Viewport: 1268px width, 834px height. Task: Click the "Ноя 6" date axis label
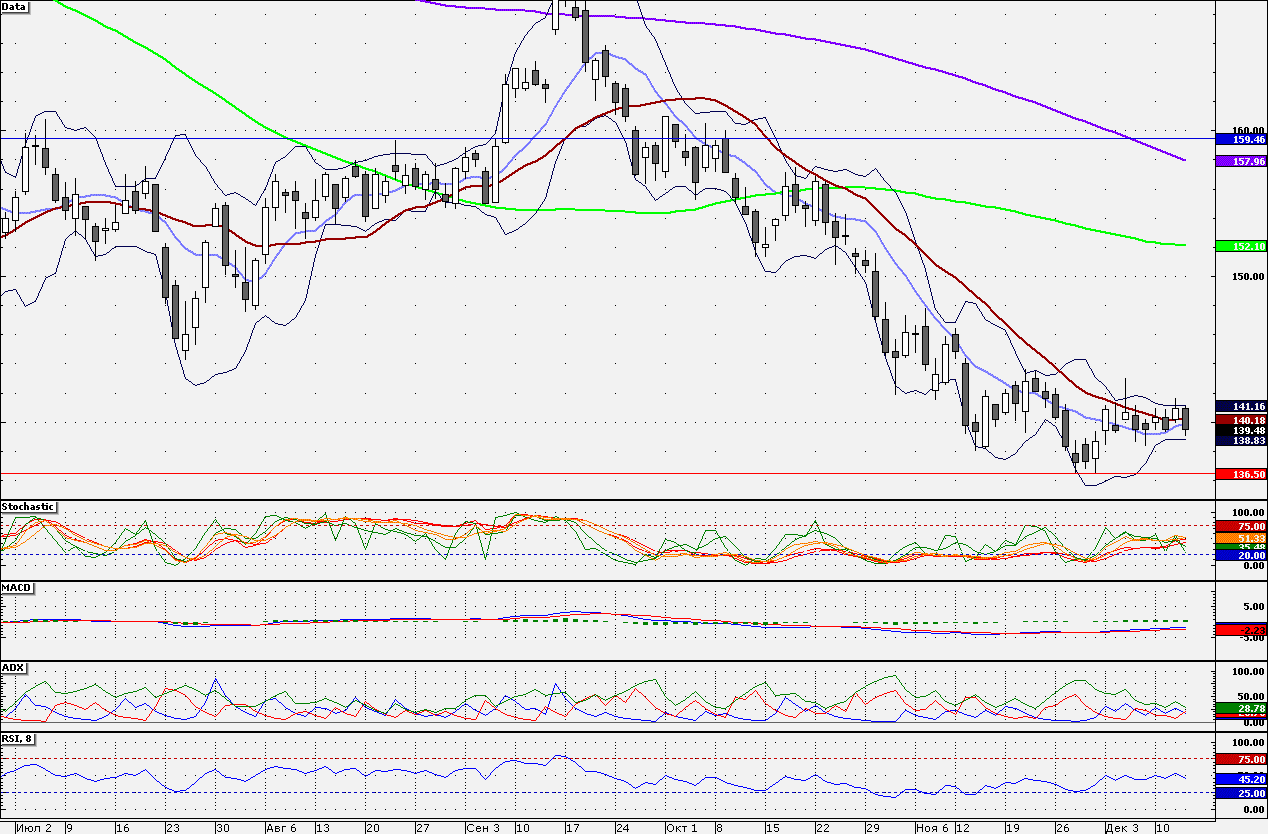(932, 827)
